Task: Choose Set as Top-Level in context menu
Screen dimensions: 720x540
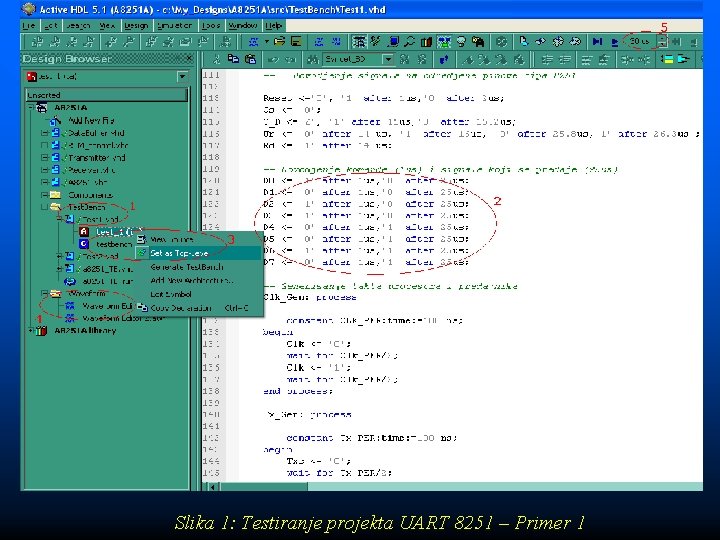Action: click(199, 253)
